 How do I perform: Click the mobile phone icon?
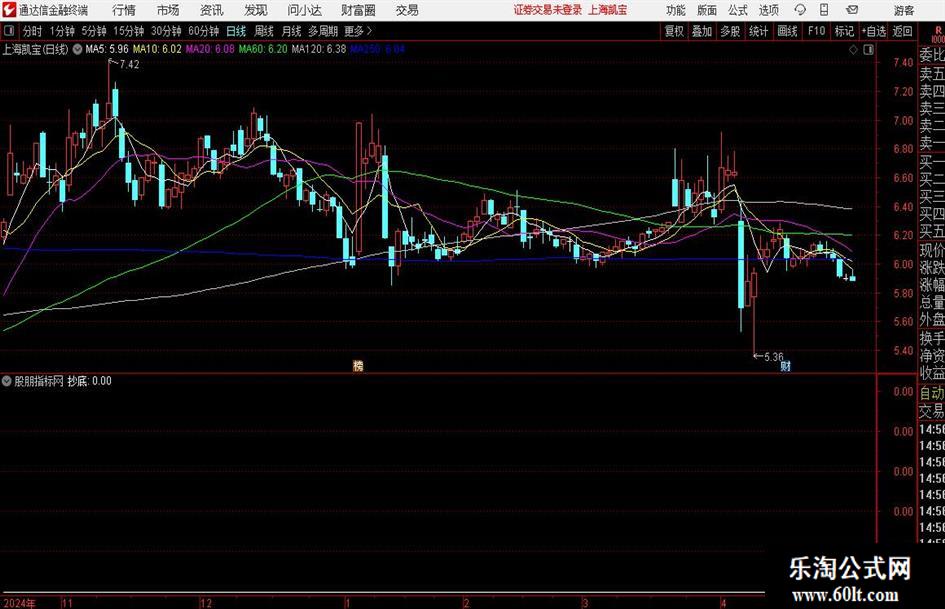click(824, 10)
